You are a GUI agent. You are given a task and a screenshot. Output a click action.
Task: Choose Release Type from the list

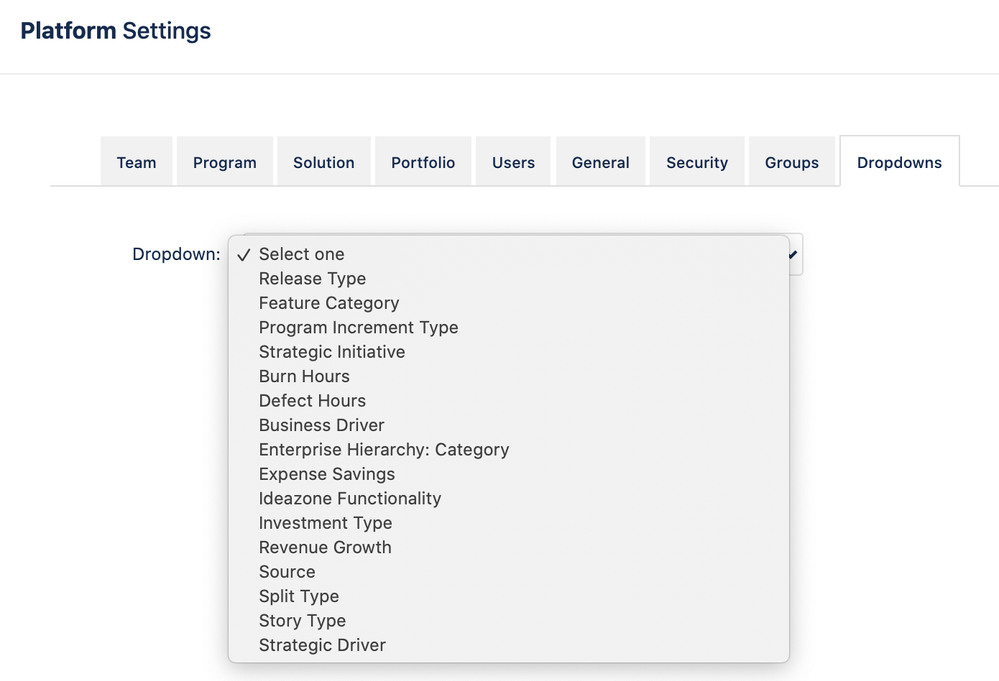(x=312, y=279)
